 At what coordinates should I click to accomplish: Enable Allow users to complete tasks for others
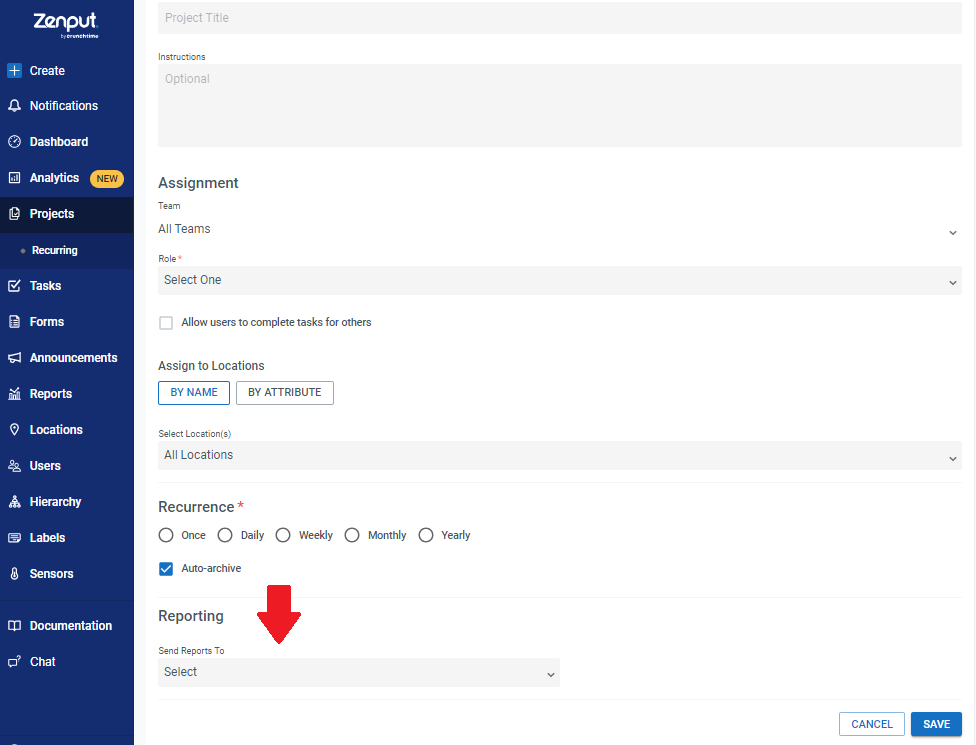[166, 323]
